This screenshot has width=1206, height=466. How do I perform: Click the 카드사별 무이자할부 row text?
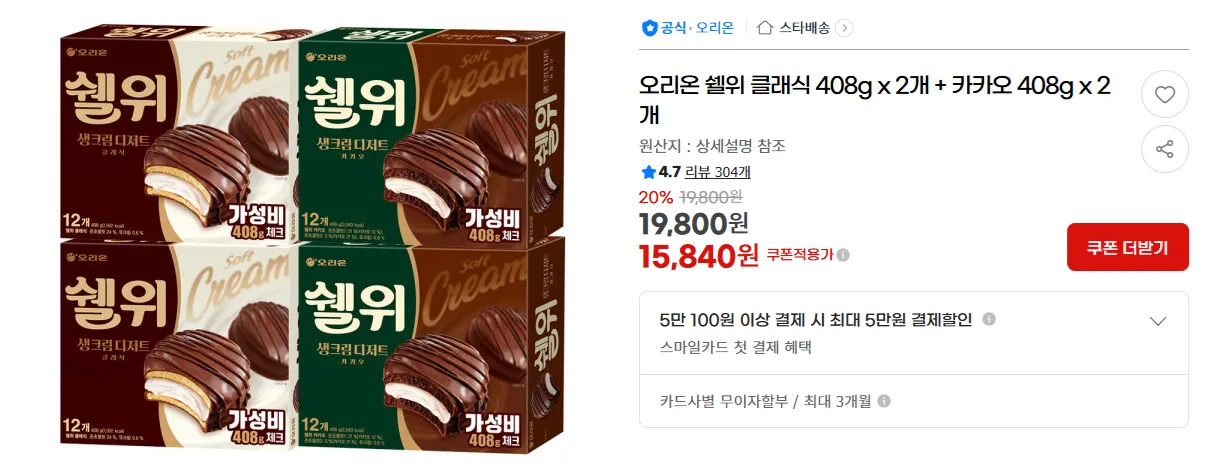coord(765,401)
